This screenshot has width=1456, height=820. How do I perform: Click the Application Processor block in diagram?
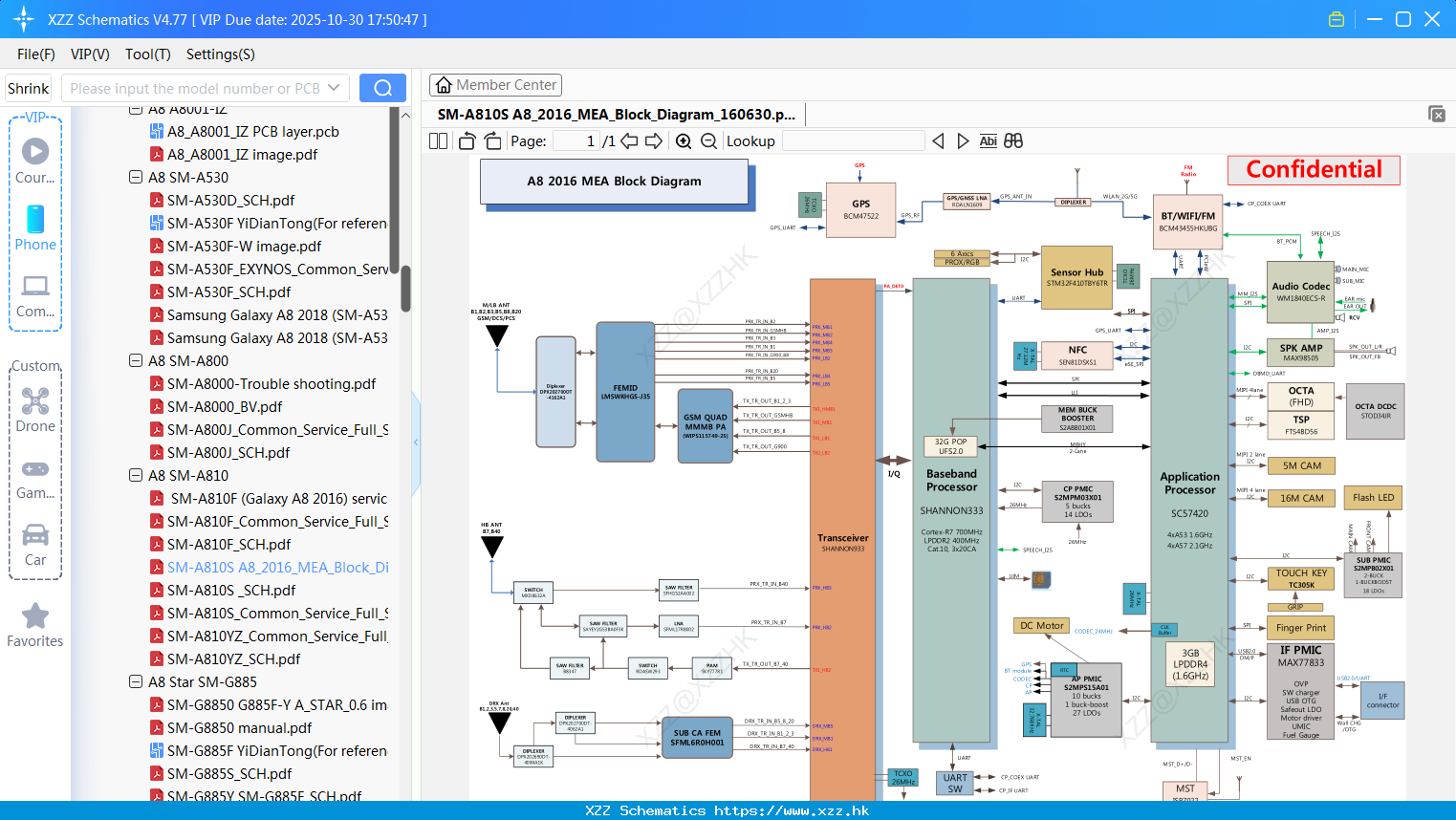tap(1189, 510)
